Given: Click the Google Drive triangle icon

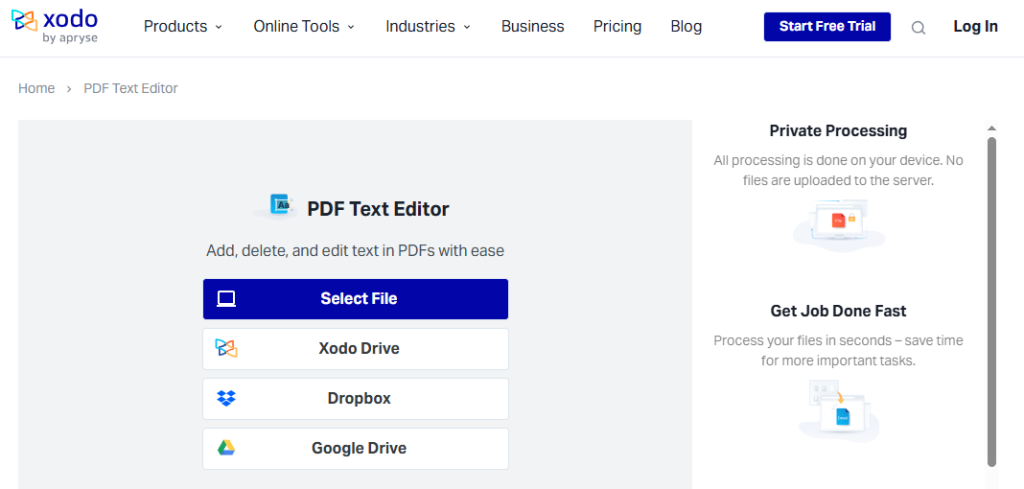Looking at the screenshot, I should coord(226,448).
